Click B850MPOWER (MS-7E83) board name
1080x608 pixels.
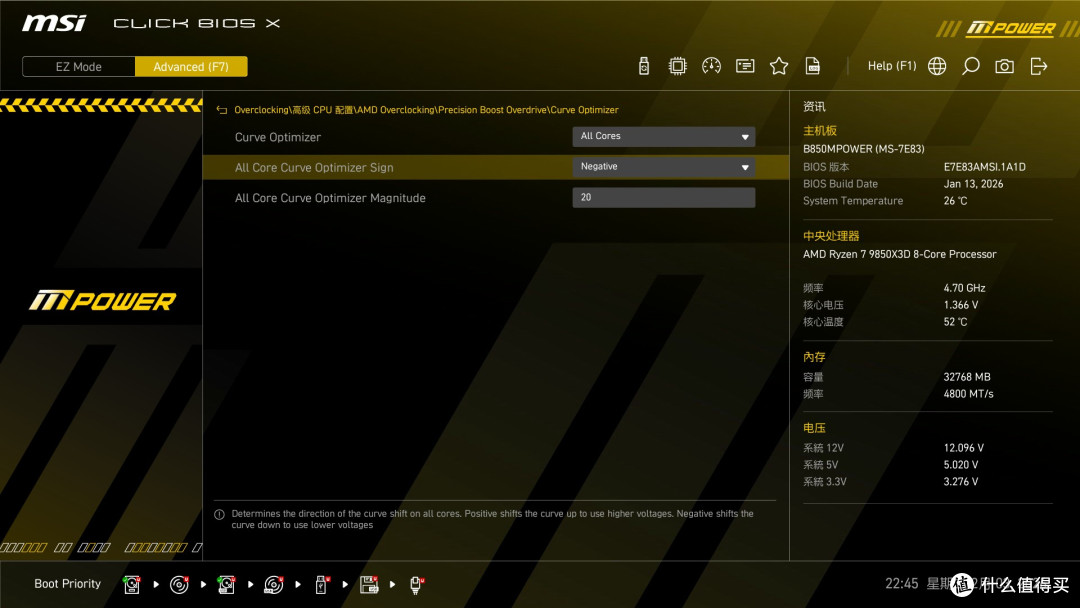point(864,149)
